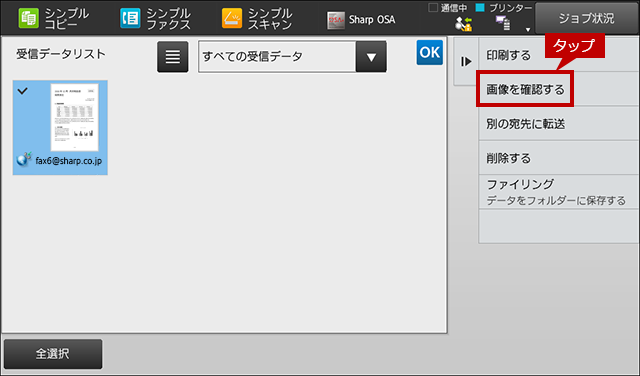Toggle the 通信中 indicator box

tap(433, 7)
